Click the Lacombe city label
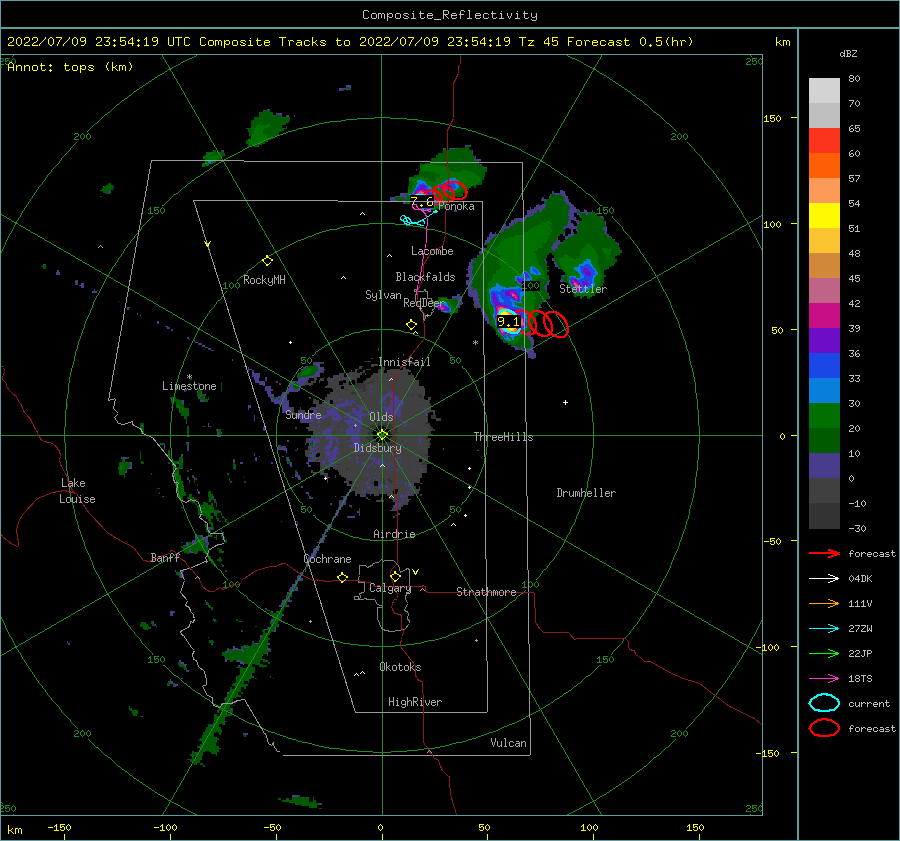900x841 pixels. pos(432,251)
